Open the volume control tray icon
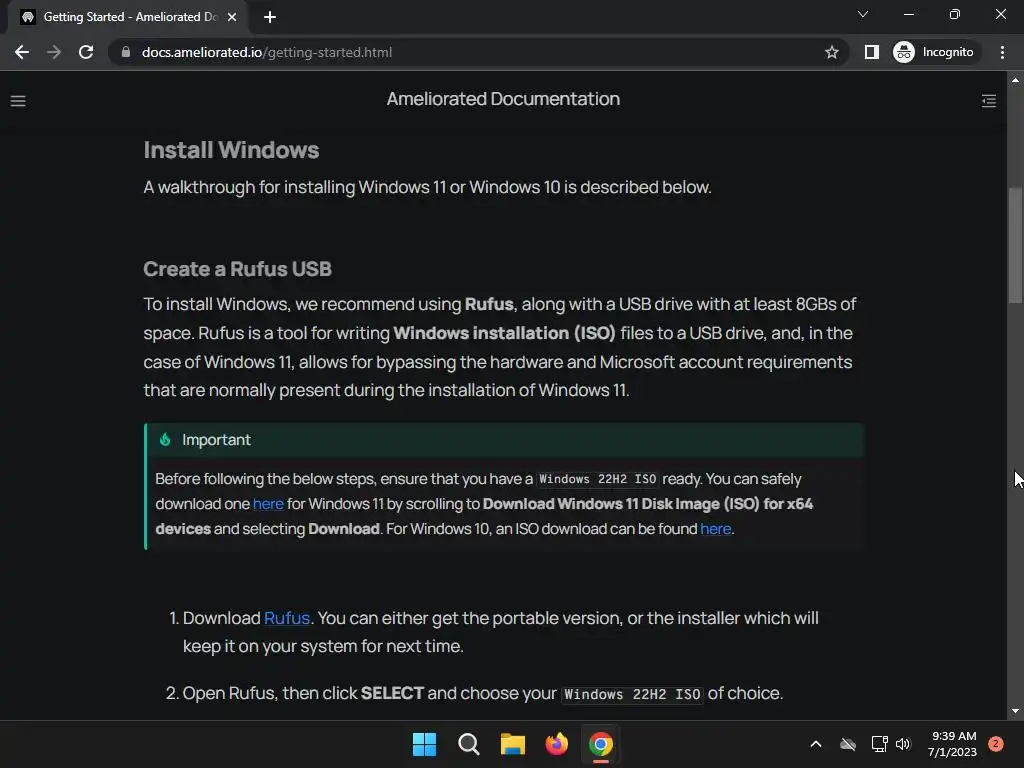This screenshot has height=768, width=1024. [x=903, y=744]
